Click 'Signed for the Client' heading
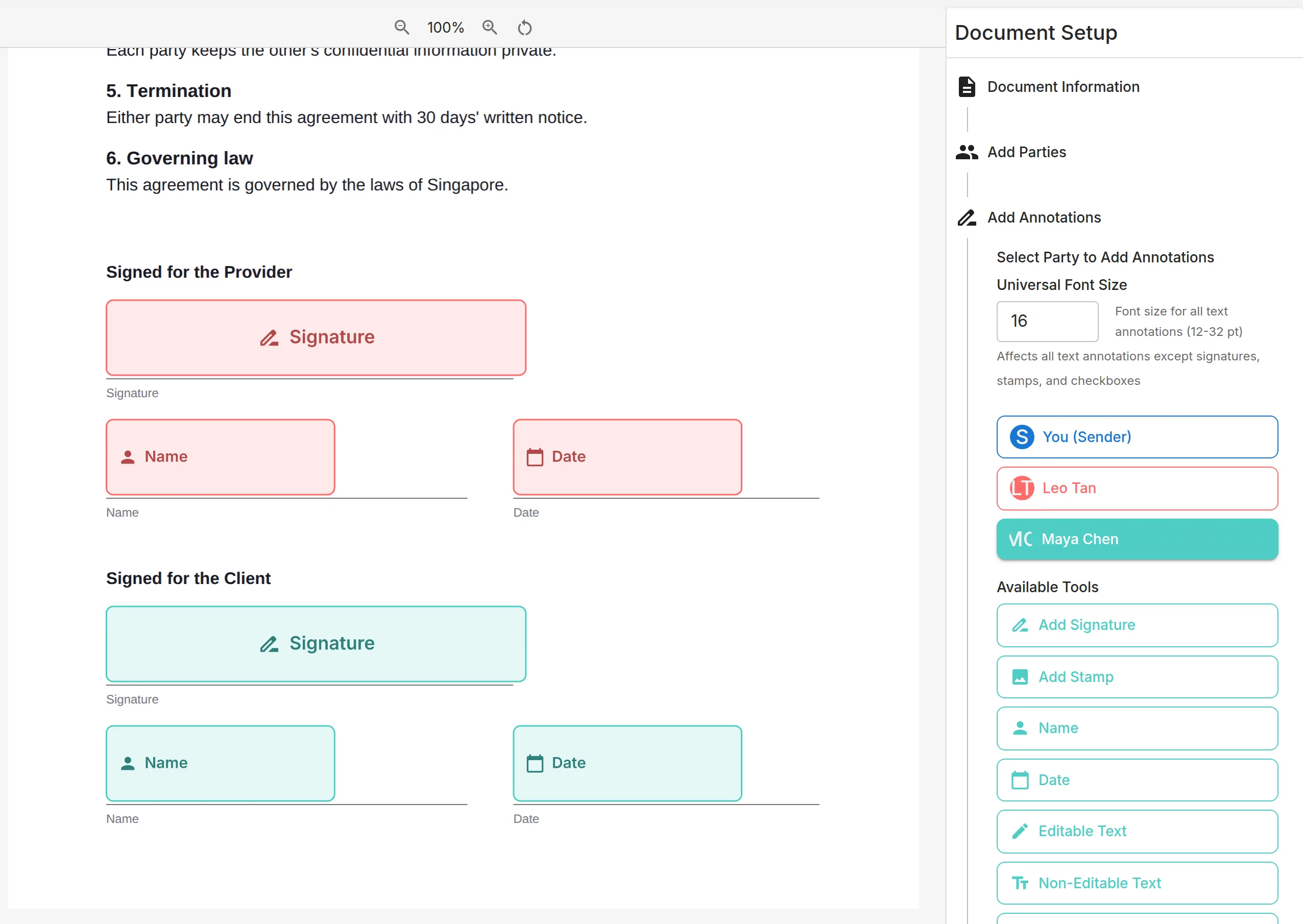 pyautogui.click(x=188, y=578)
